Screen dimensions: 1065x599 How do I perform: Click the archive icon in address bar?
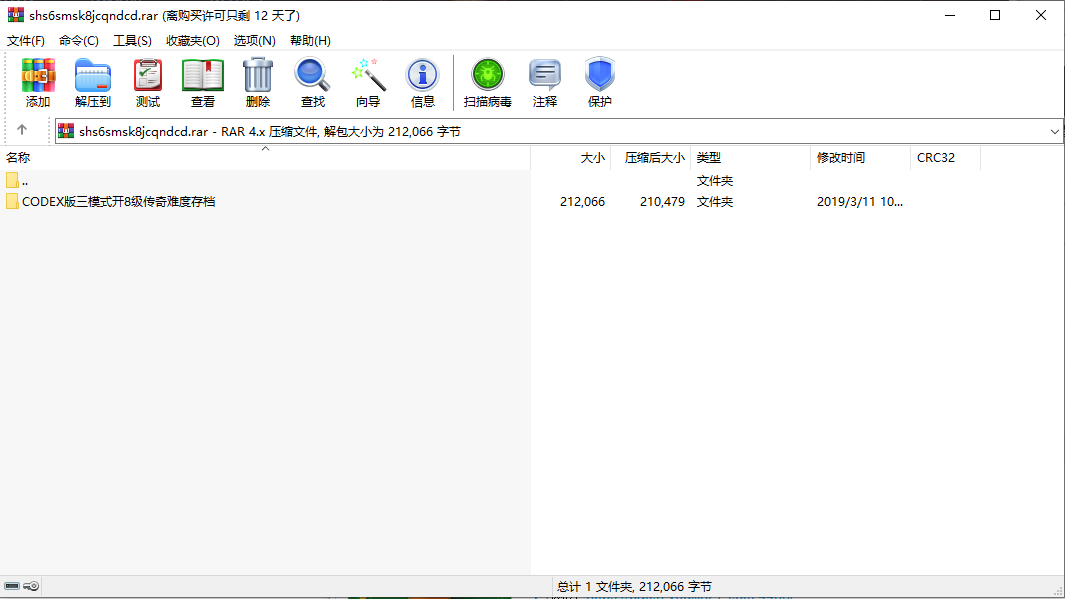pyautogui.click(x=66, y=131)
